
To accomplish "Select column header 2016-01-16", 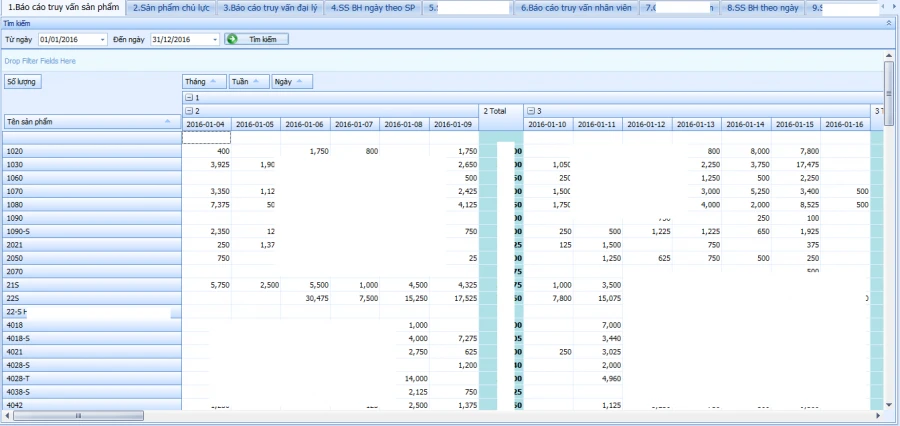I will coord(844,124).
